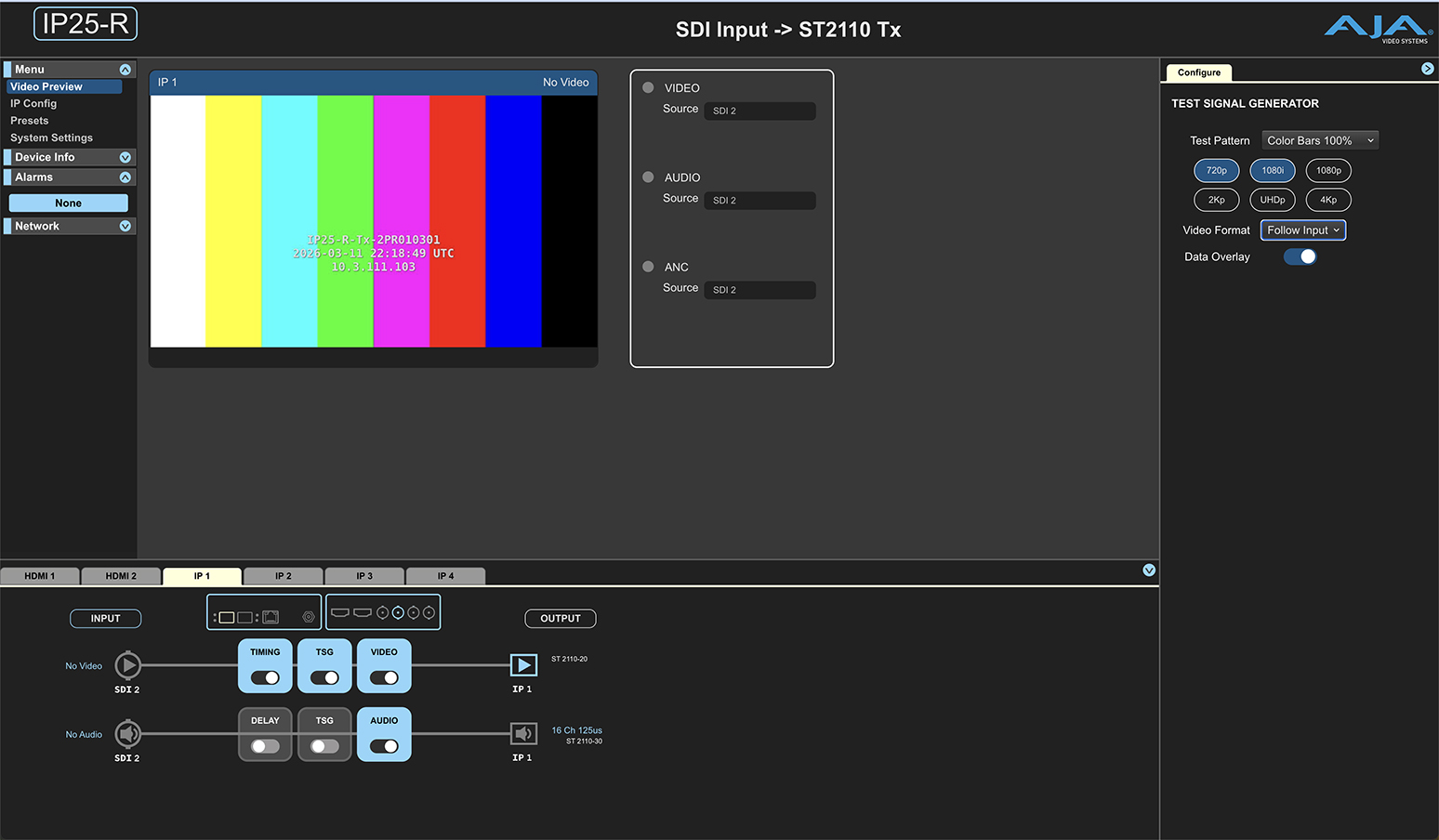Click the SDI 2 video input icon
Screen dimensions: 1439x840
point(127,665)
